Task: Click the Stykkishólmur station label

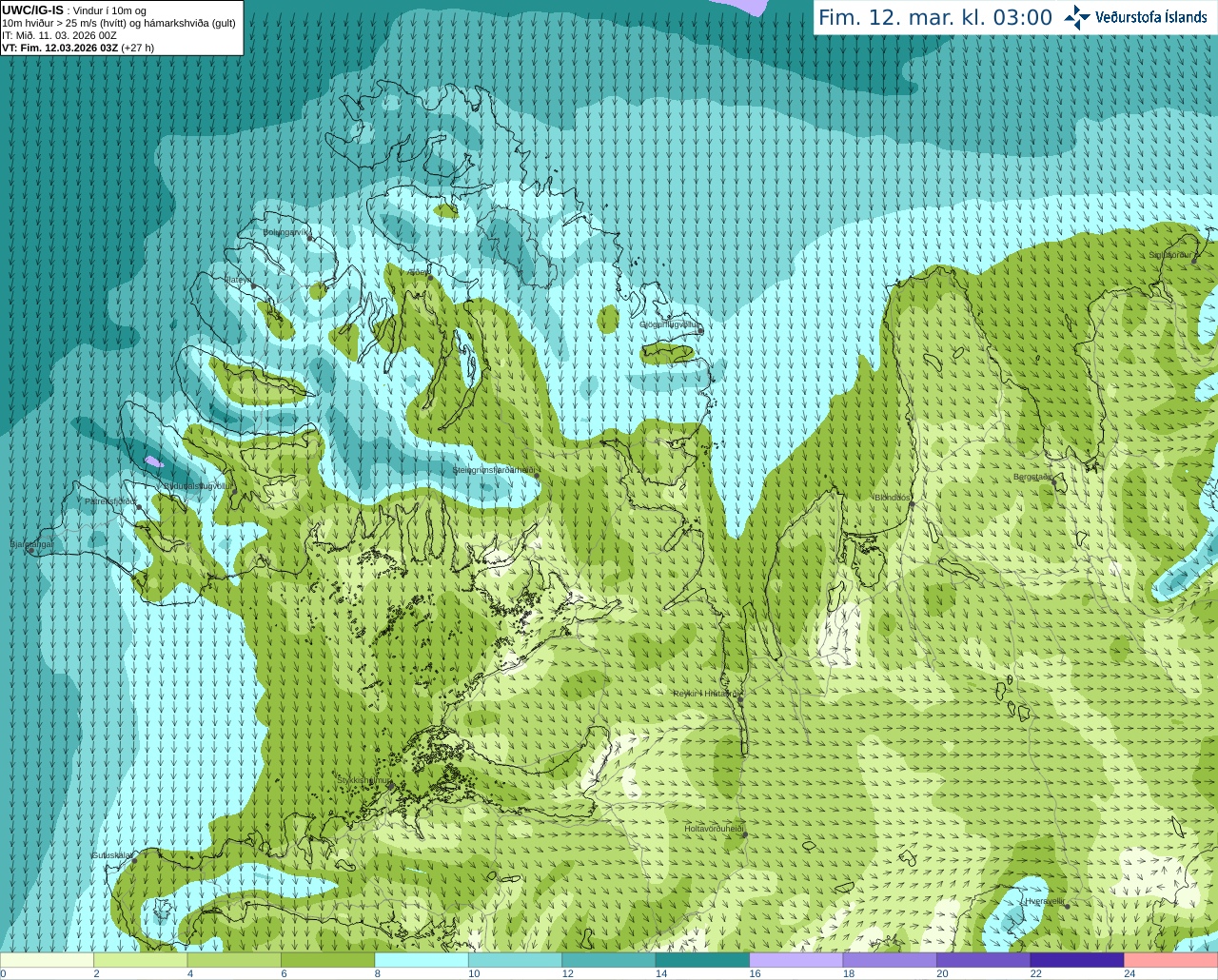Action: pos(363,780)
